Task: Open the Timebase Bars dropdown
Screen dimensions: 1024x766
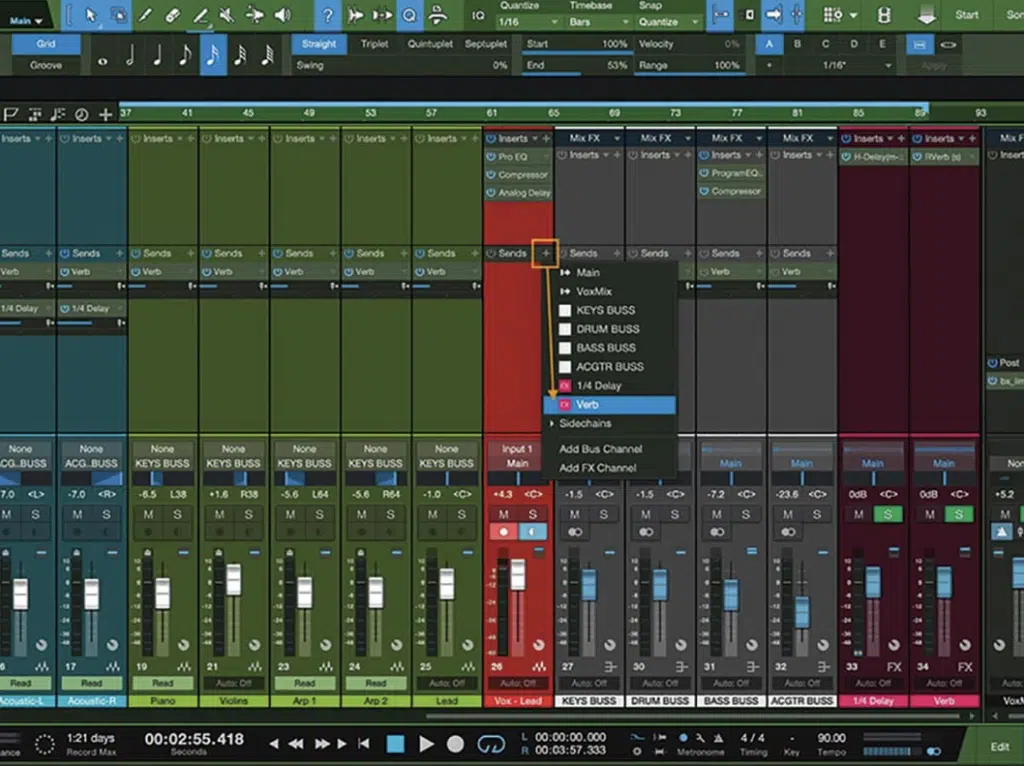Action: pyautogui.click(x=598, y=22)
